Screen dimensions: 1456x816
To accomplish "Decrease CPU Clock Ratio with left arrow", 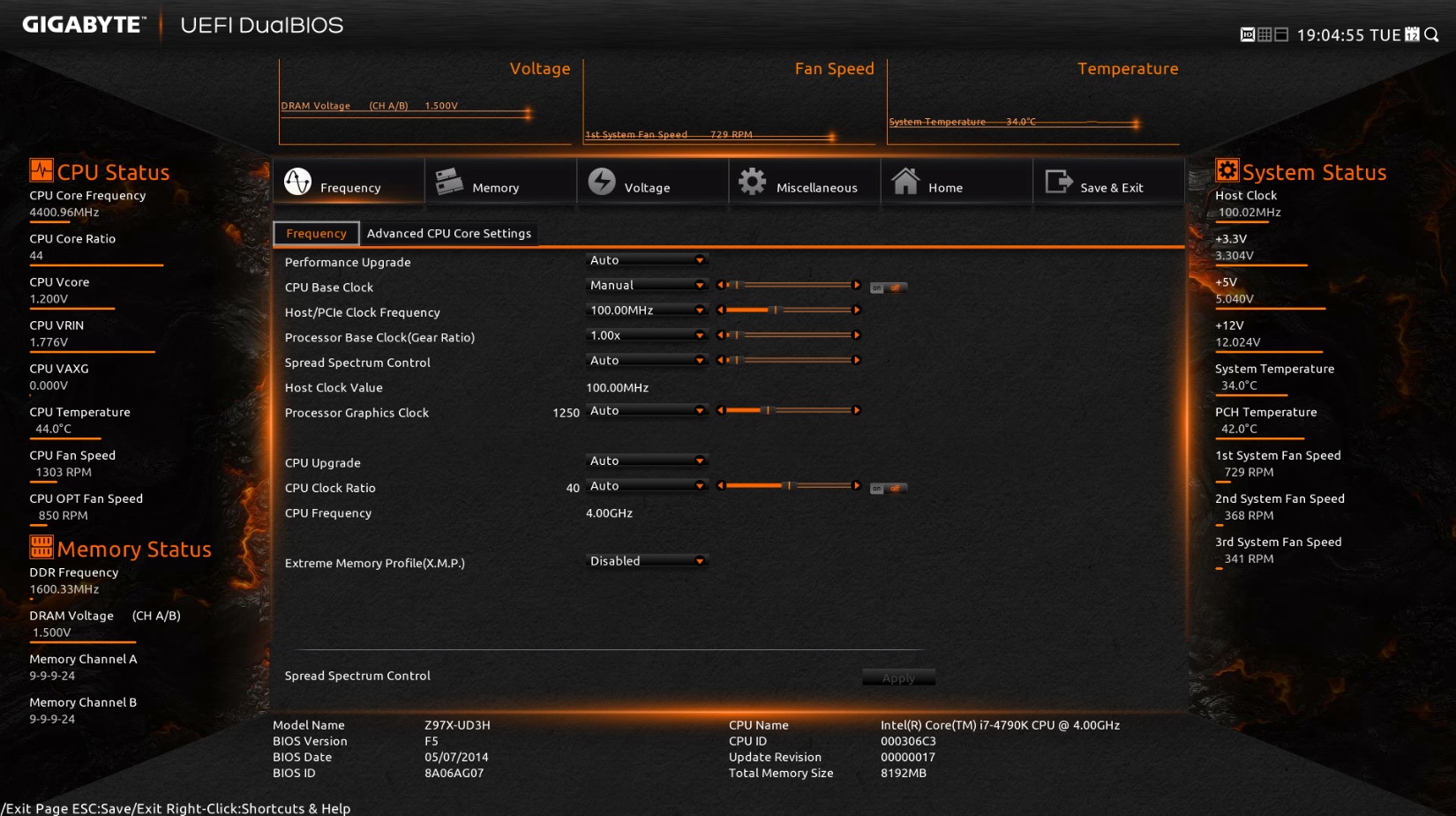I will point(720,485).
